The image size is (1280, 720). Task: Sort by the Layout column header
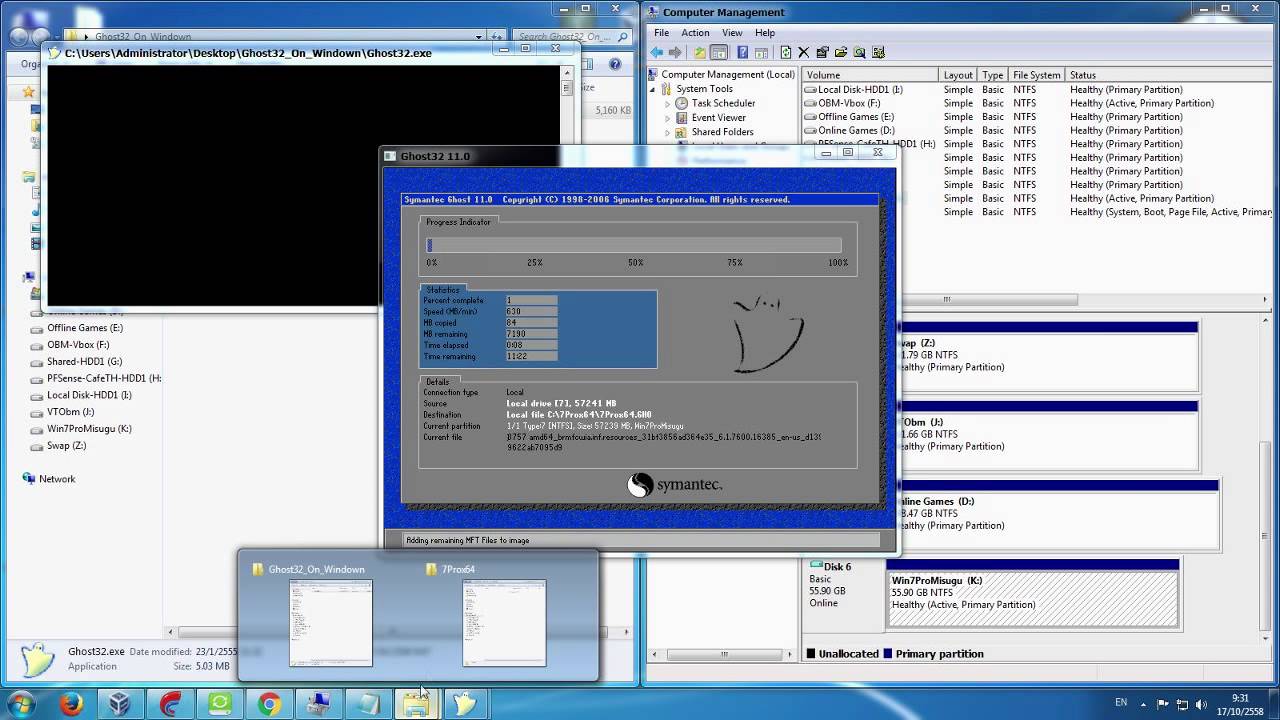[958, 75]
